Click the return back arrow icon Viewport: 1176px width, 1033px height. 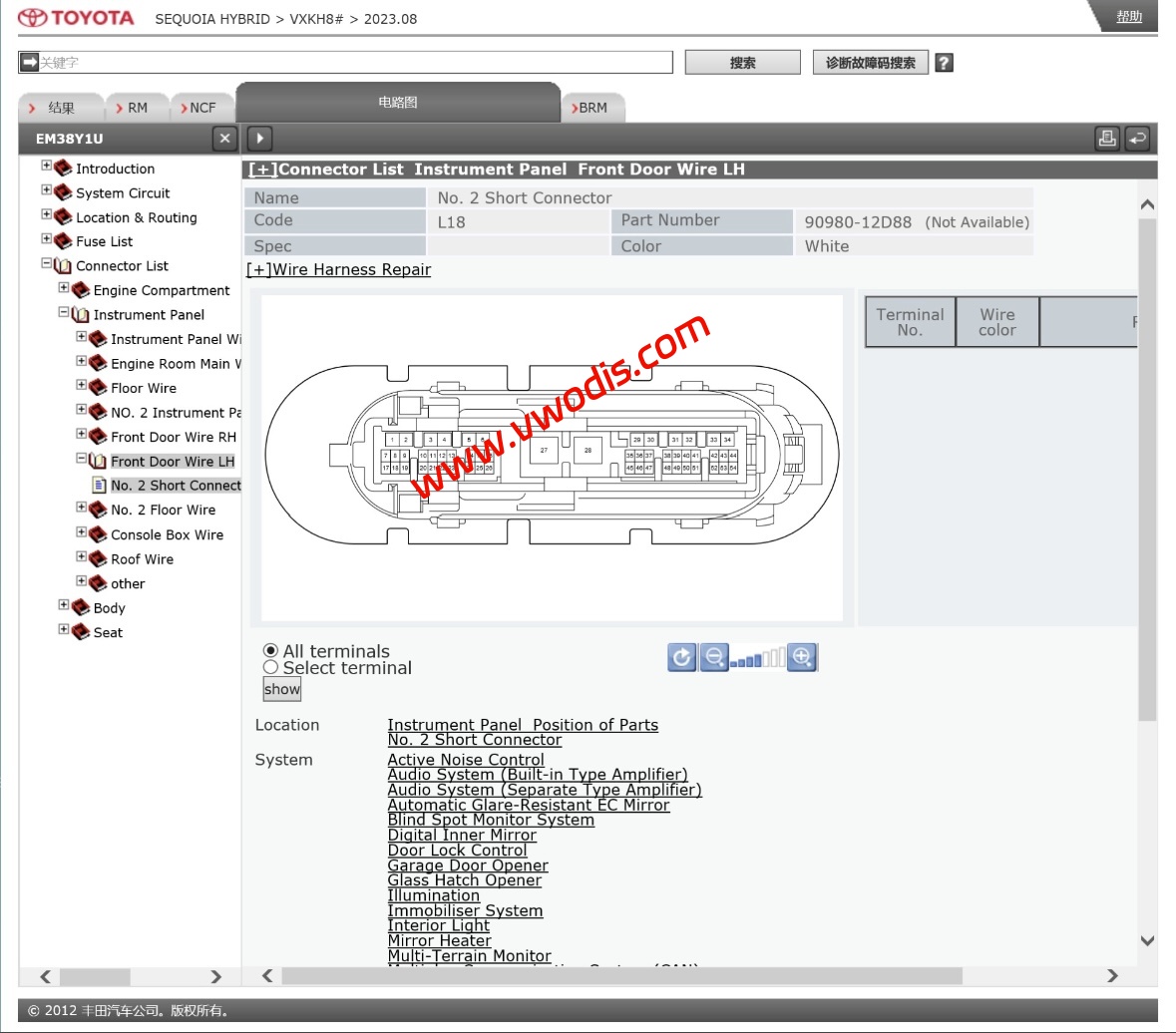tap(1137, 139)
